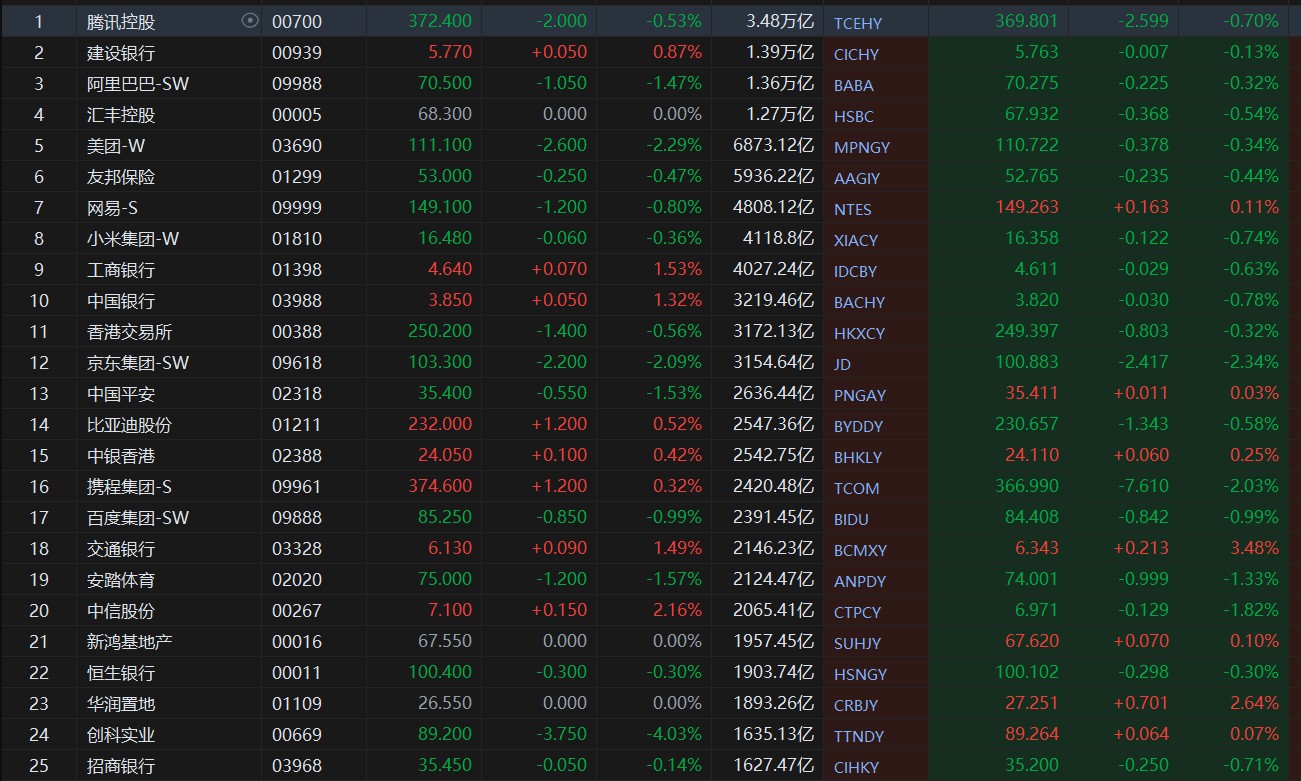Click the ANPDY ticker symbol
The height and width of the screenshot is (781, 1301).
859,581
